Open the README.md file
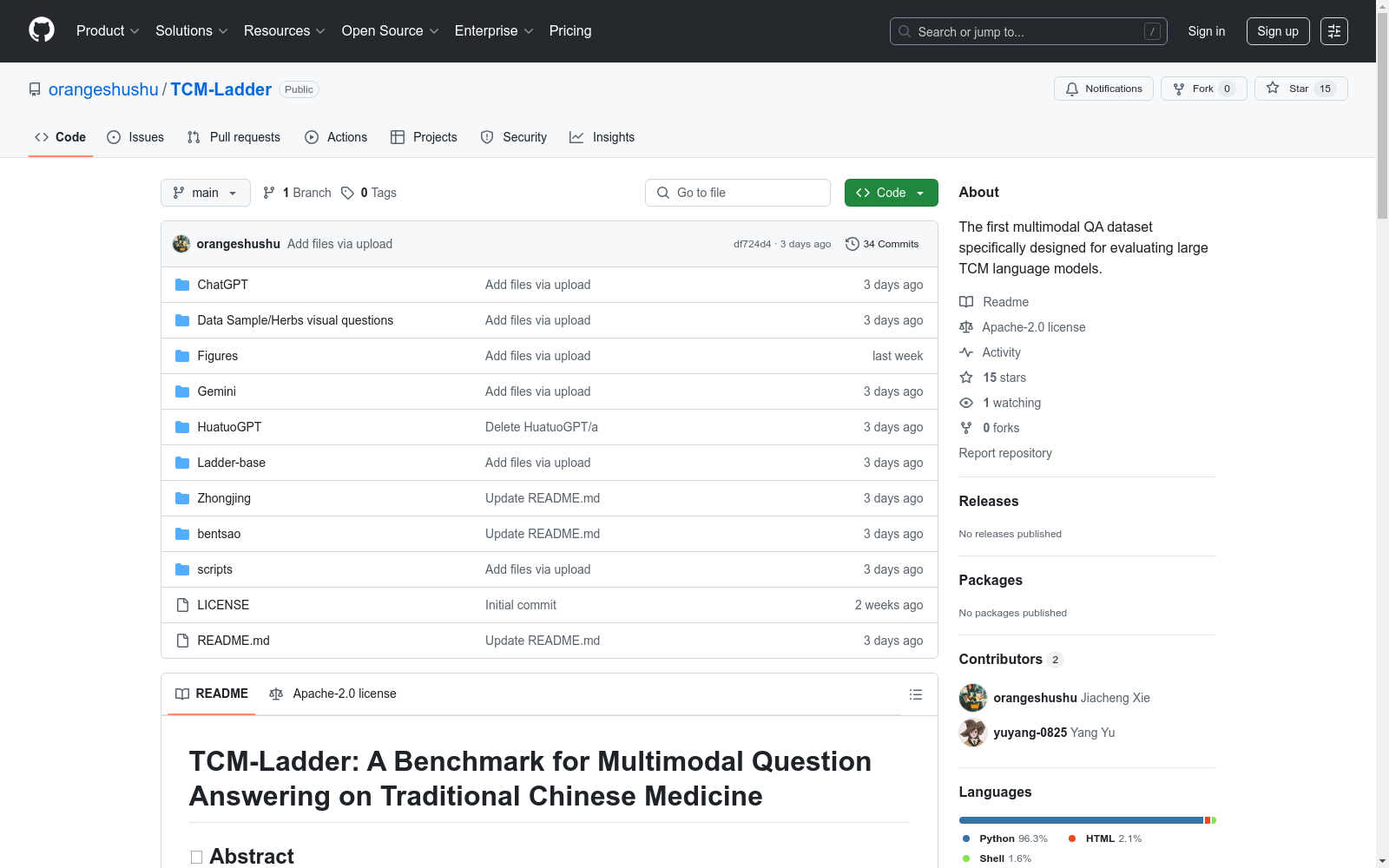1389x868 pixels. [x=234, y=641]
